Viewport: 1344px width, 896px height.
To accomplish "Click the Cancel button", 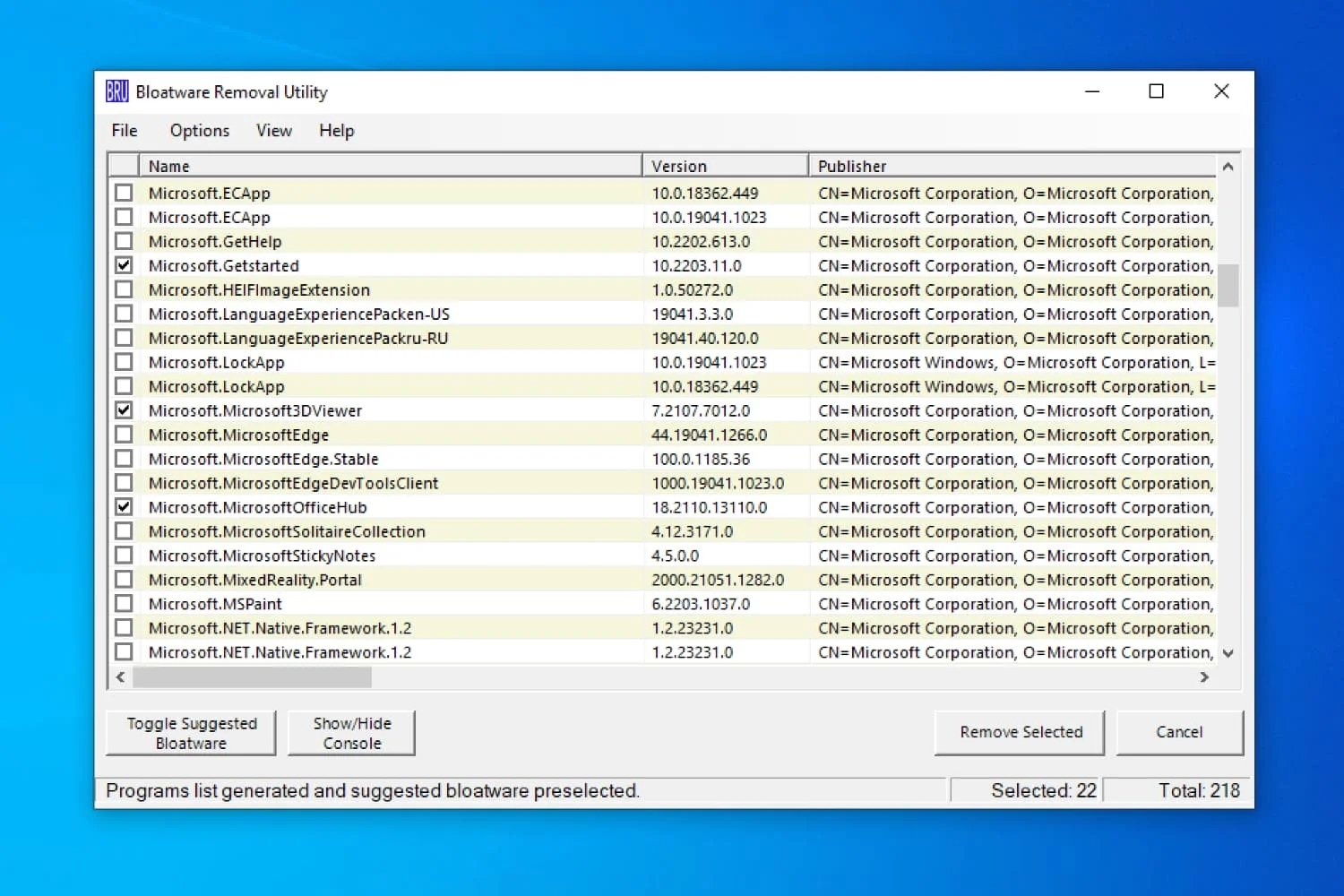I will pyautogui.click(x=1179, y=732).
